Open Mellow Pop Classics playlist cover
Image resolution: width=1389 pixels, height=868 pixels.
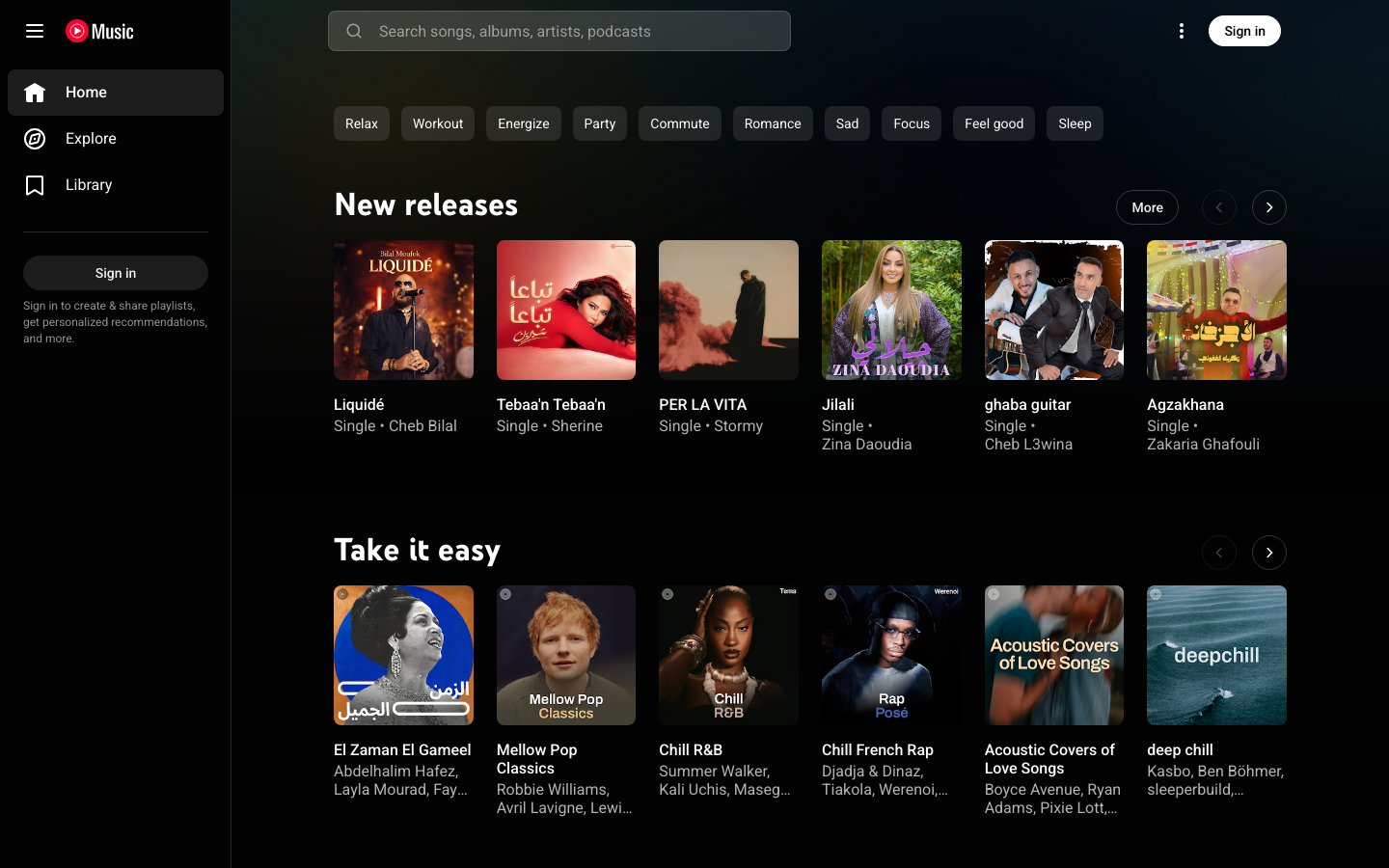(x=566, y=655)
